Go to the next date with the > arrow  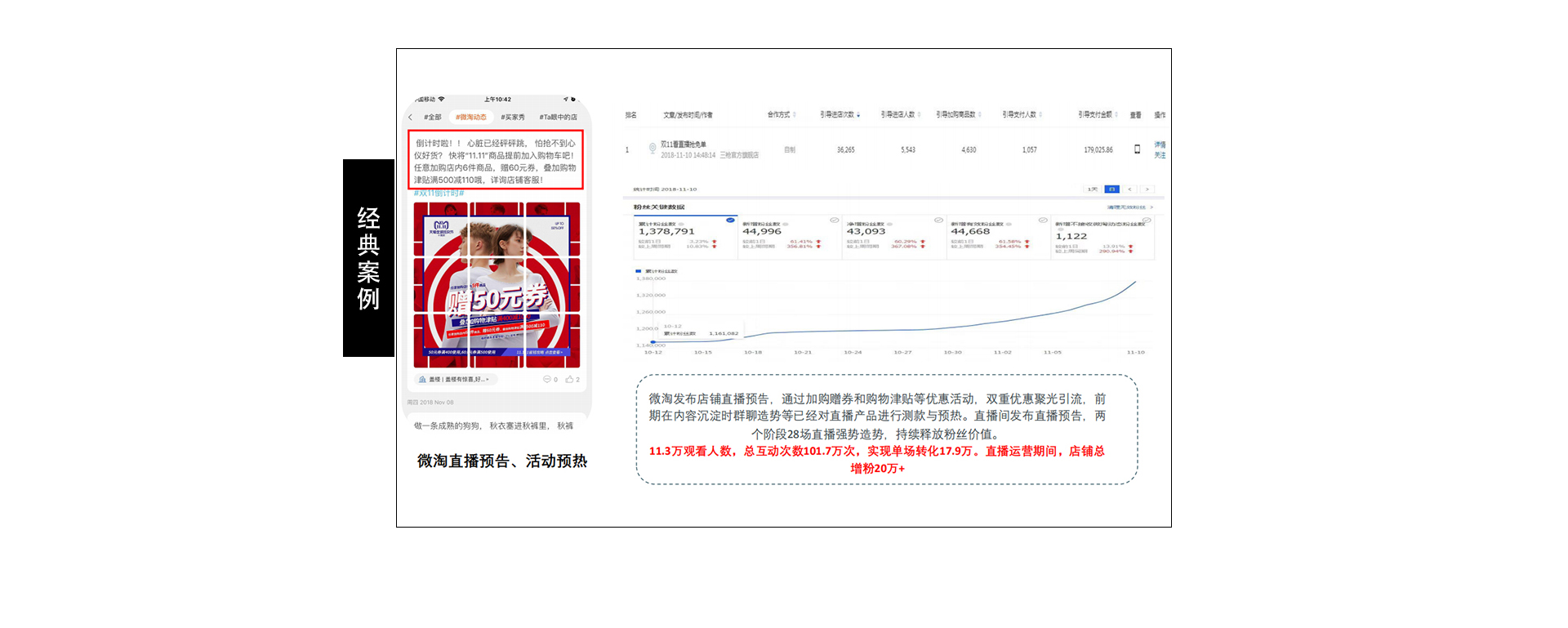point(1147,189)
